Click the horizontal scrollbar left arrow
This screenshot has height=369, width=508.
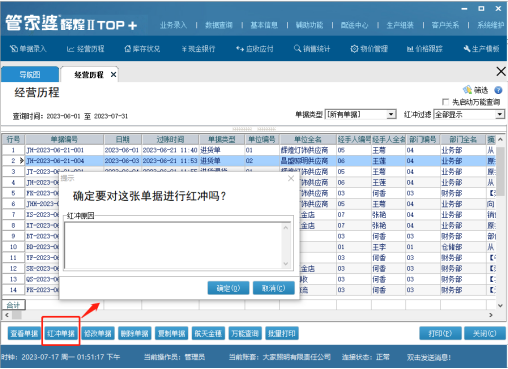[x=7, y=315]
